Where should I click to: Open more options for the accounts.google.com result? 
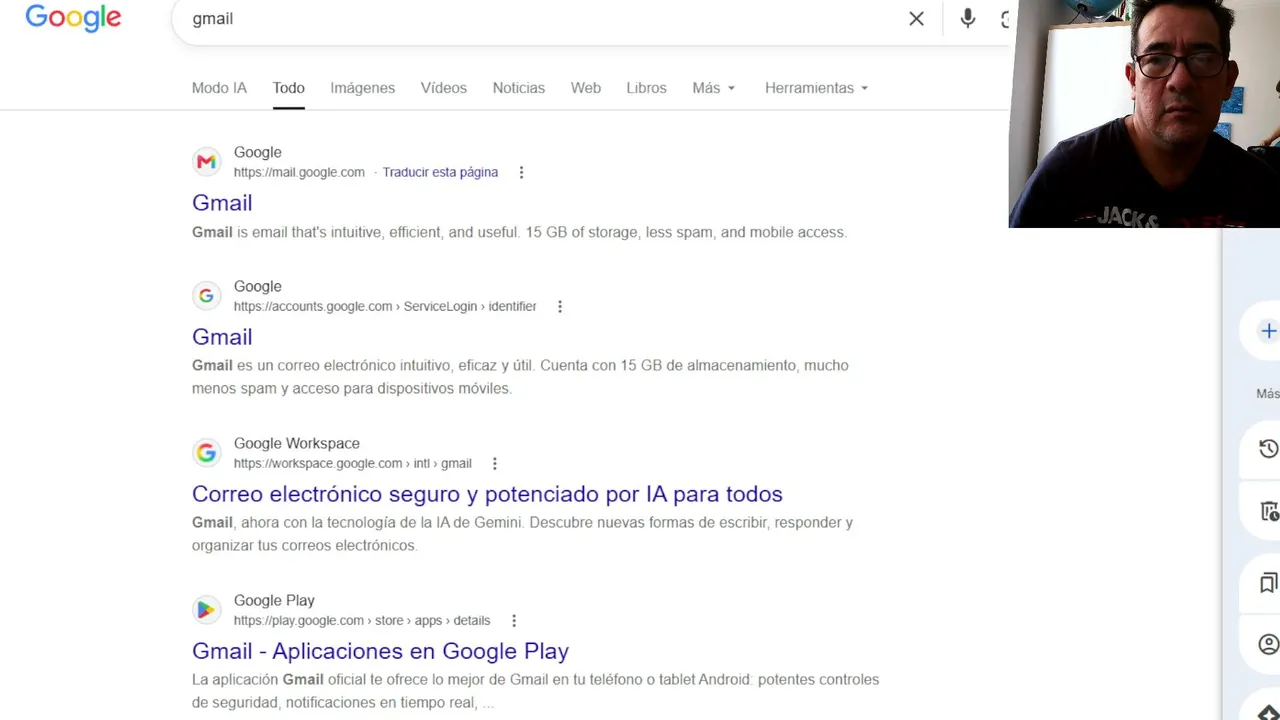coord(560,306)
